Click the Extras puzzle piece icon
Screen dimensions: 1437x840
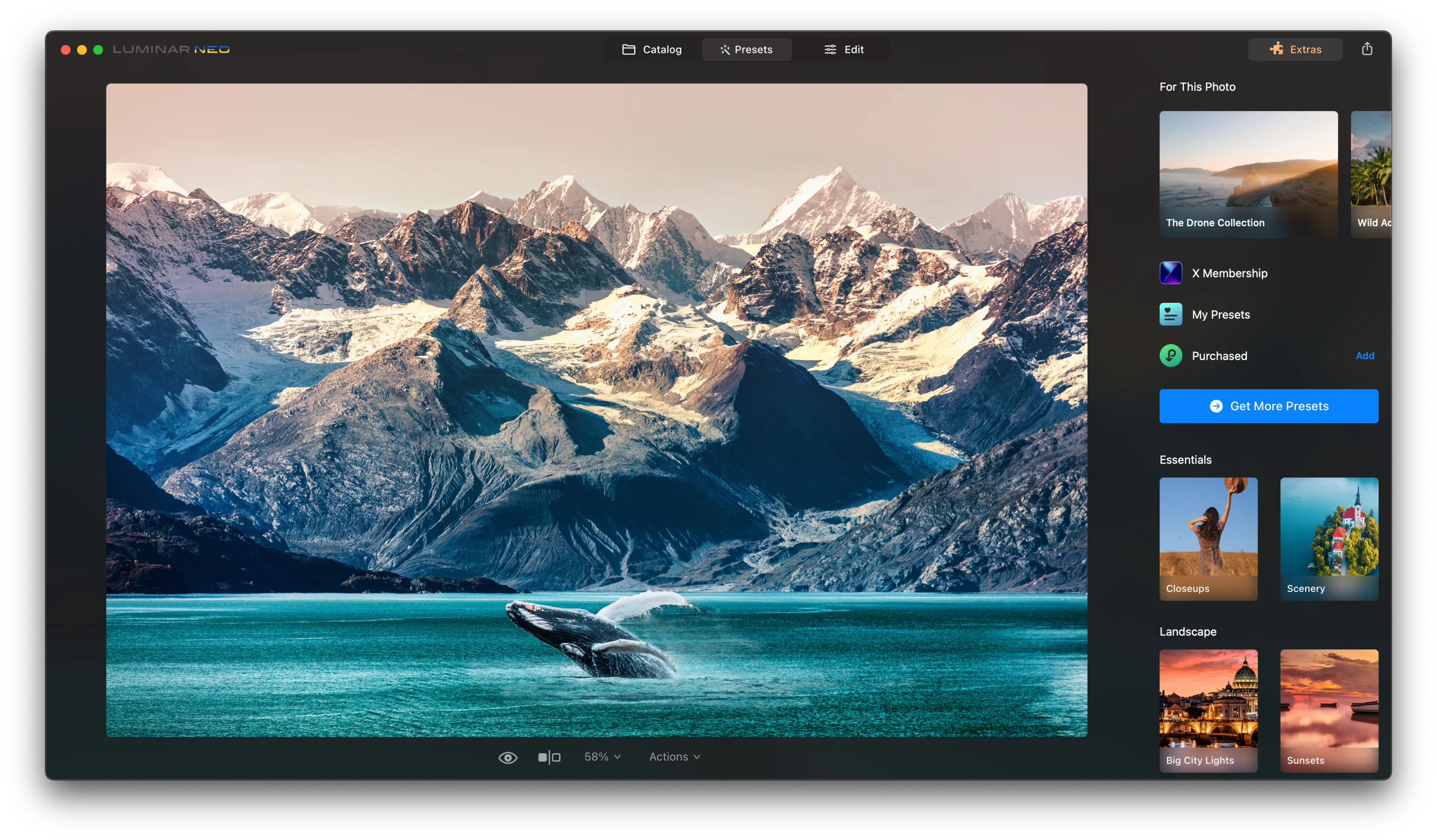pos(1276,49)
